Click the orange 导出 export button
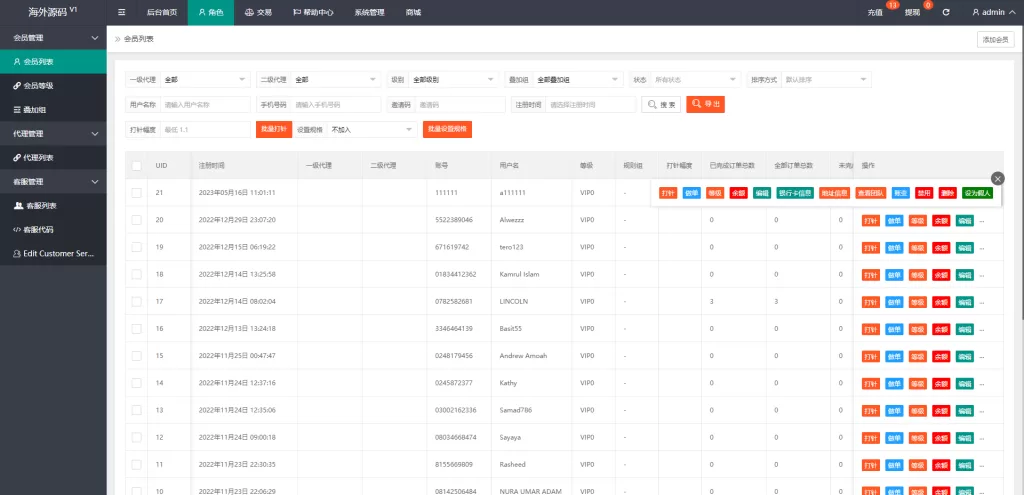Viewport: 1024px width, 495px height. coord(705,104)
